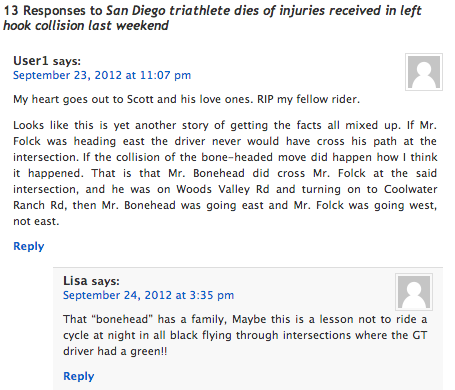Open the September 24, 2012 3:35 pm permalink
The height and width of the screenshot is (390, 455).
click(x=149, y=295)
